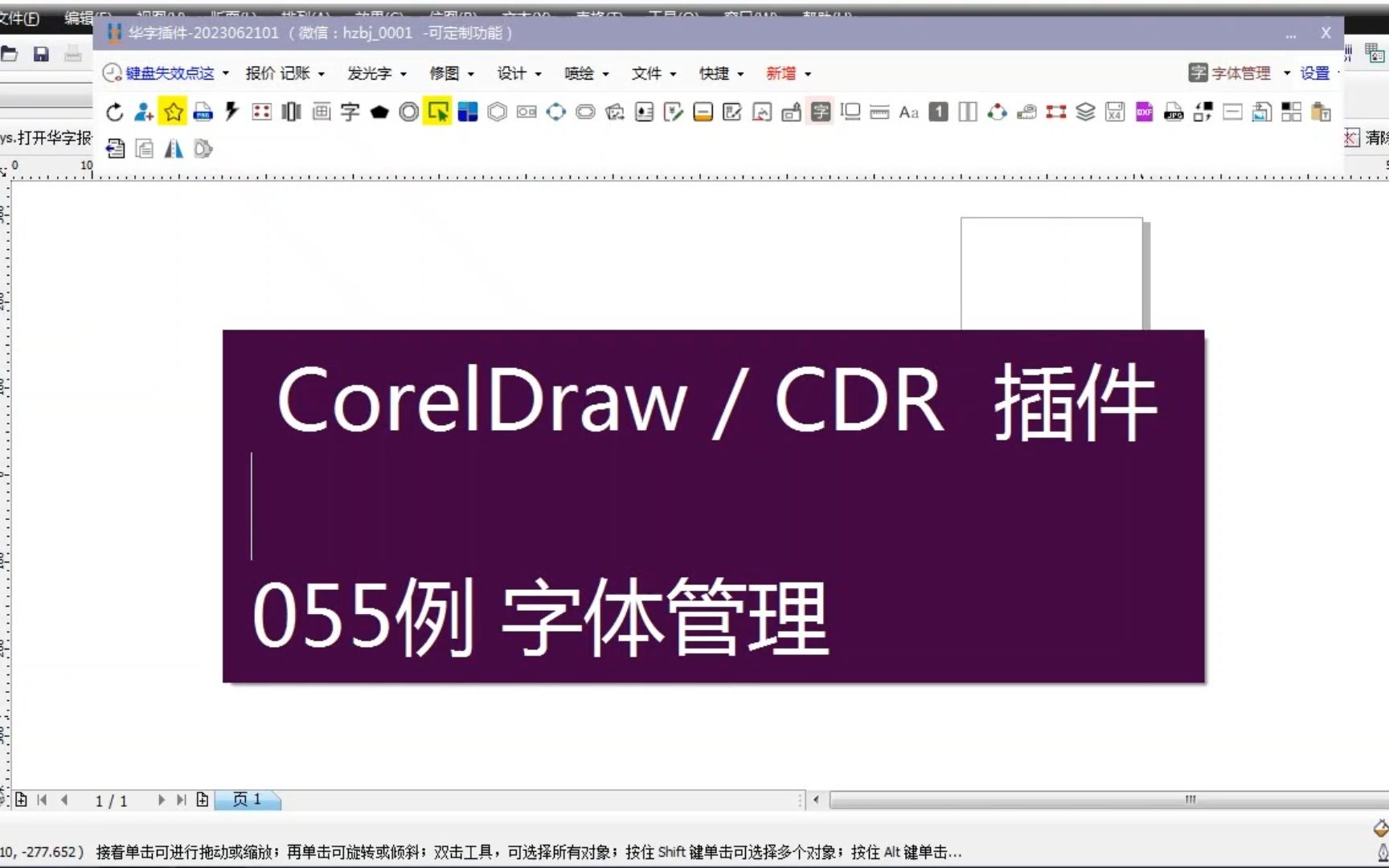Click the yen sign with pencil icon

tap(674, 112)
